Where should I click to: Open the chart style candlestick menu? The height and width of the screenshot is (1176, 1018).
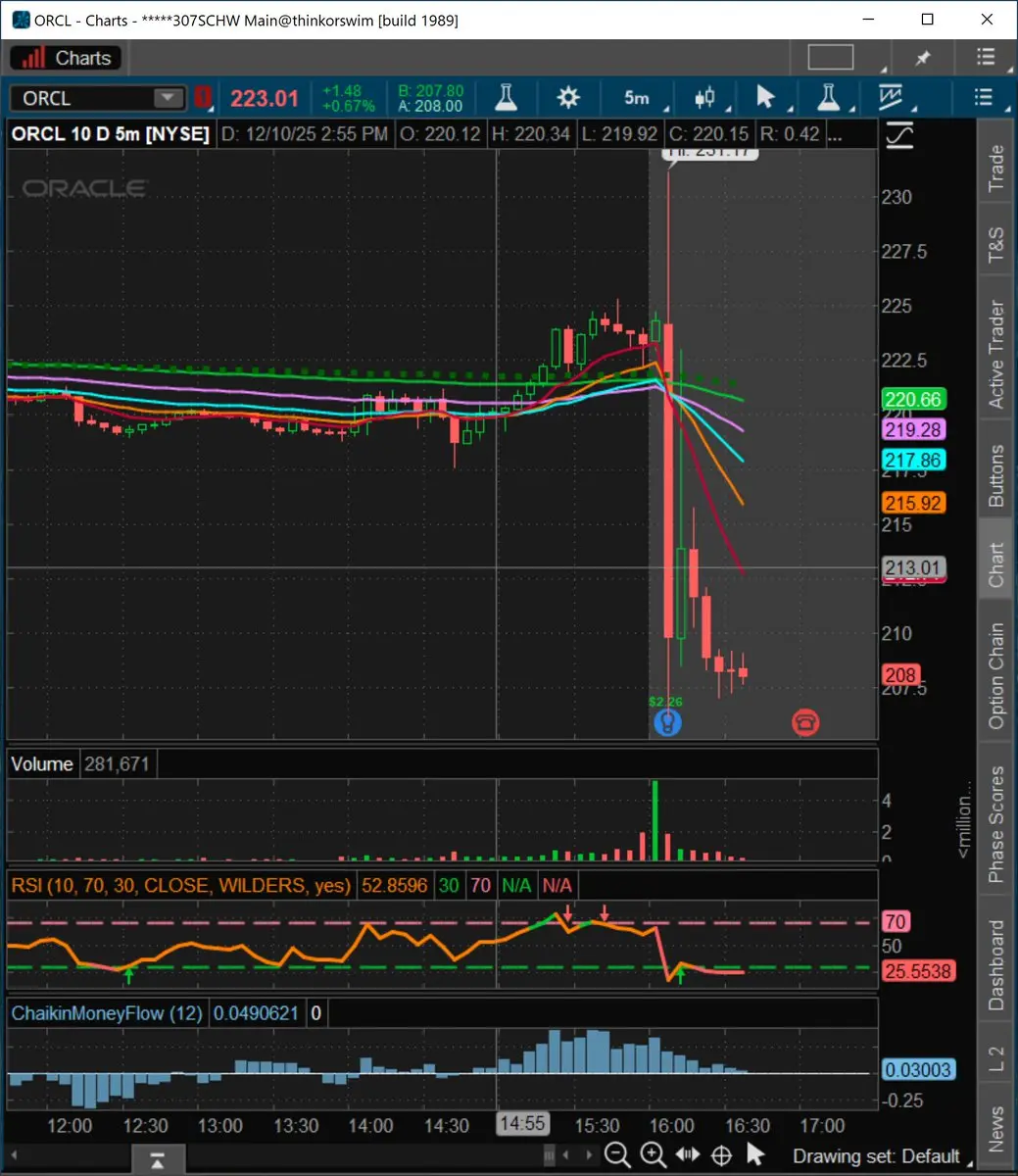703,97
